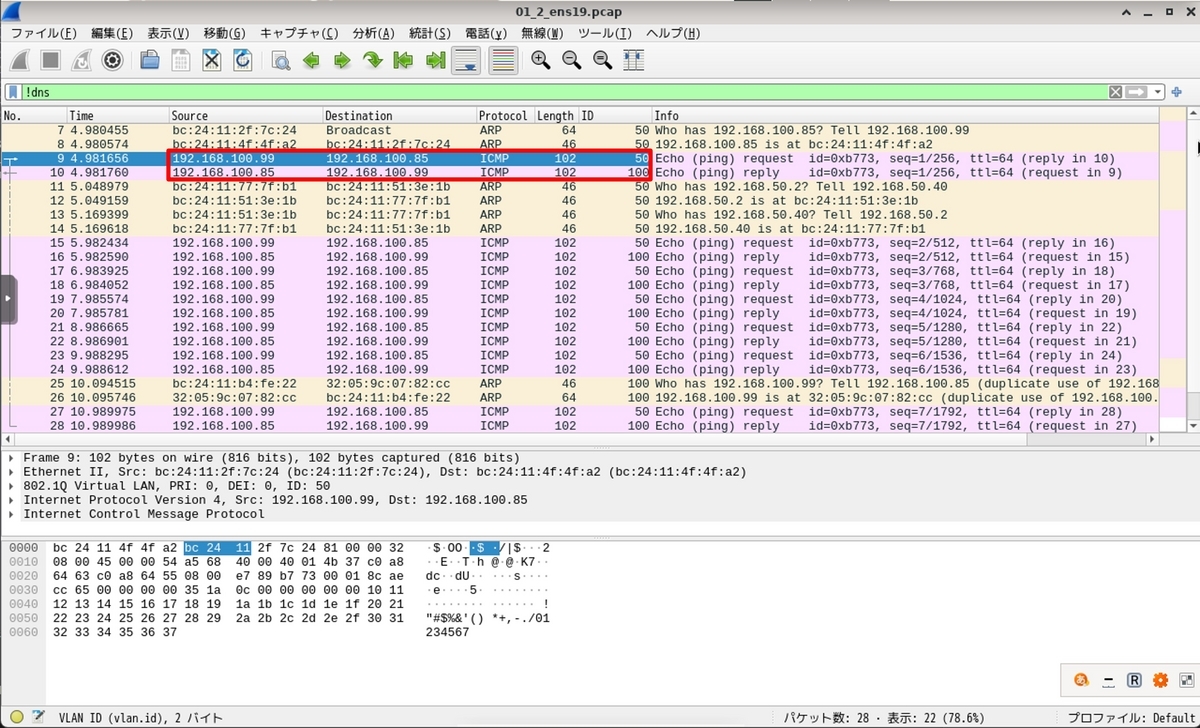Zoom in on packet text
Image resolution: width=1200 pixels, height=728 pixels.
[541, 60]
